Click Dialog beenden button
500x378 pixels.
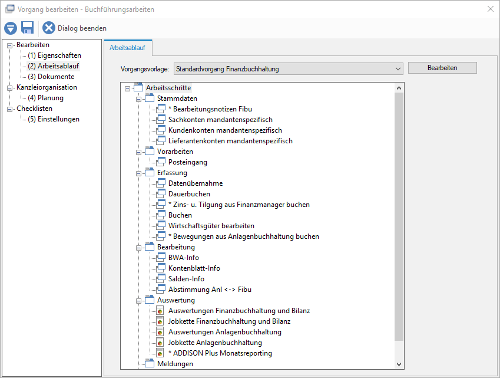click(74, 28)
